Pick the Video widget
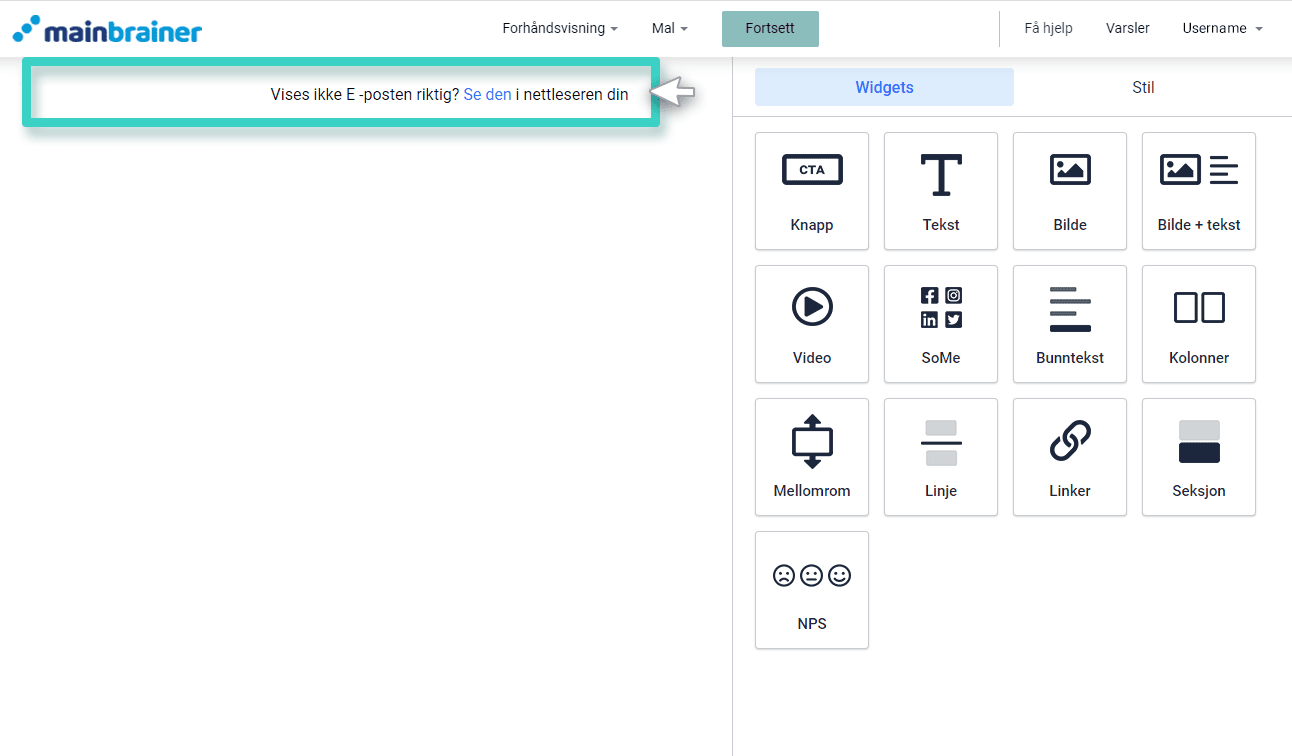The width and height of the screenshot is (1292, 756). [811, 324]
